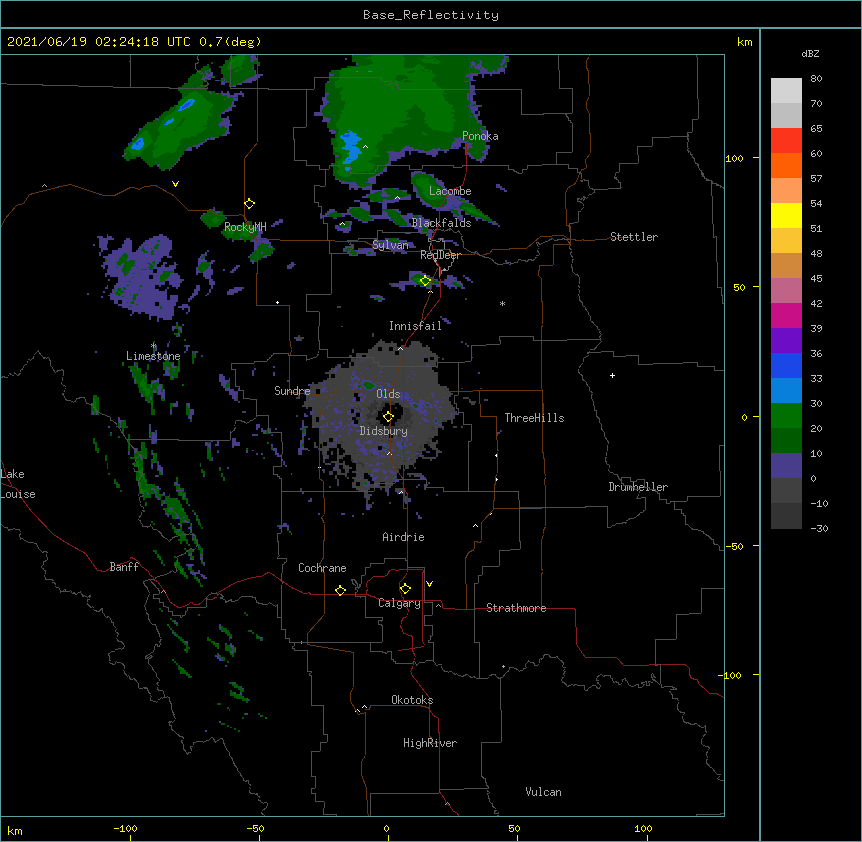
Task: Select the magenta swatch between 42 and 39
Action: point(786,315)
